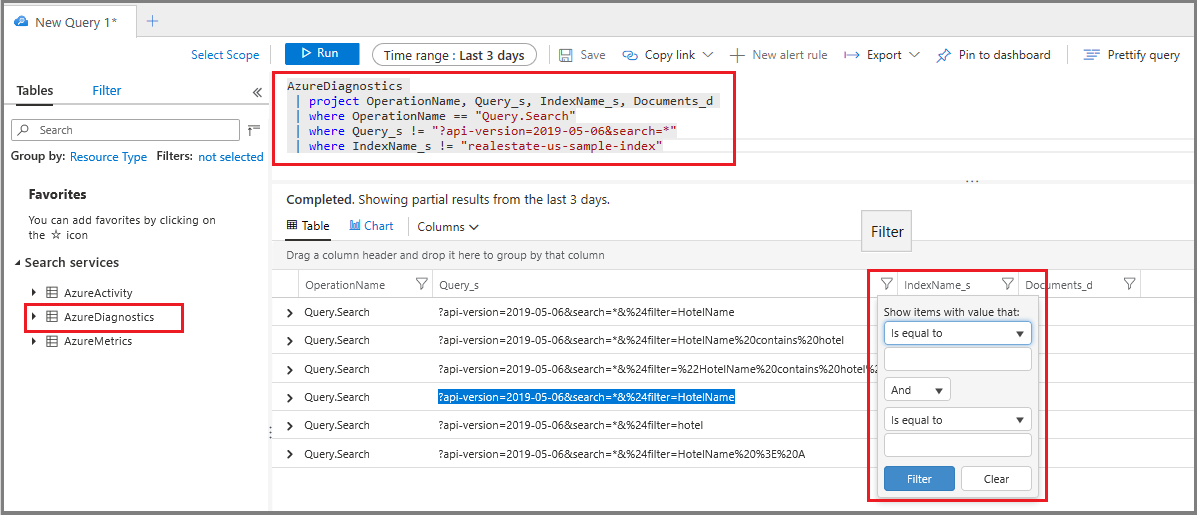
Task: Expand the AzureActivity table node
Action: (x=34, y=292)
